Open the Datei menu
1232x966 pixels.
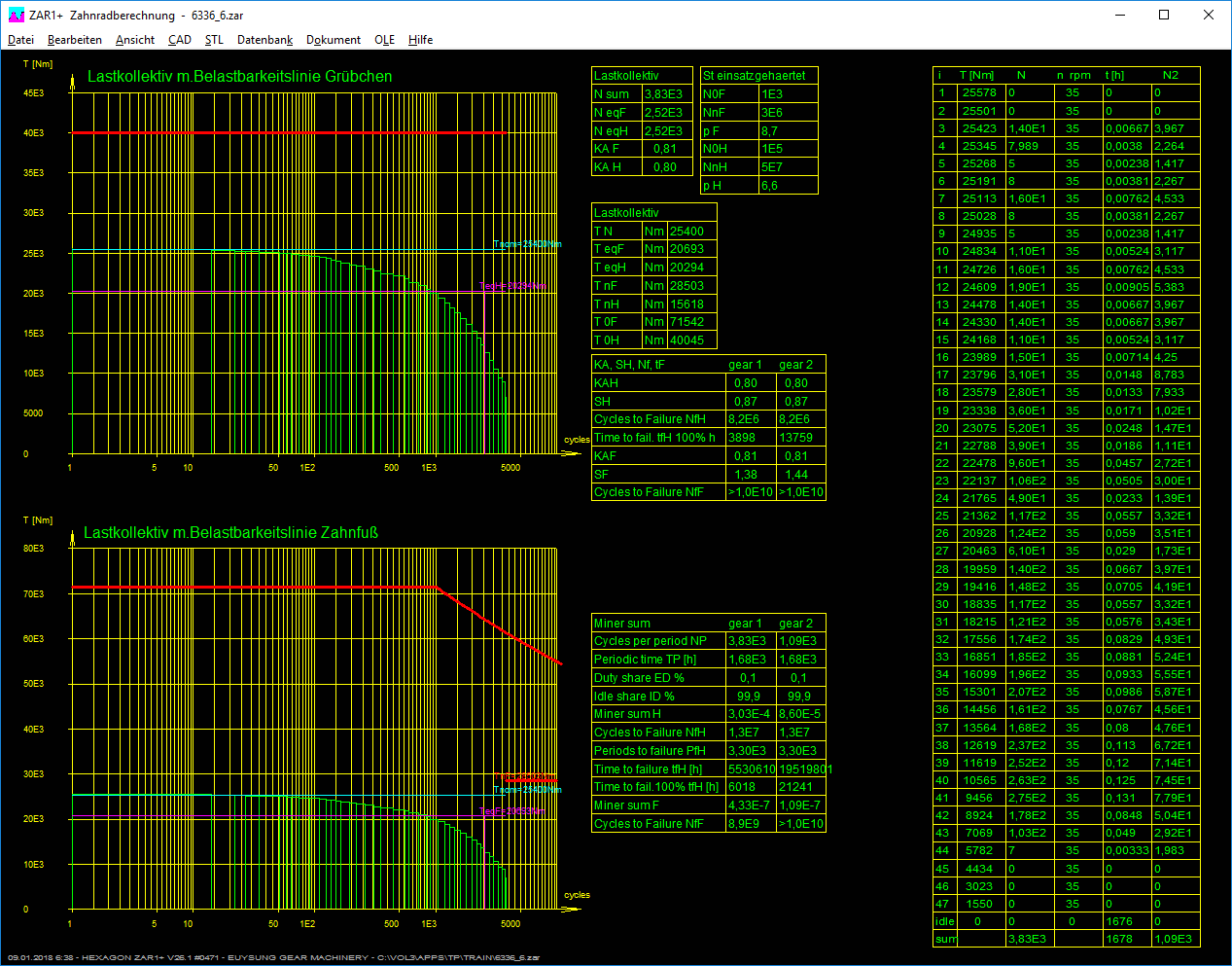[x=20, y=40]
